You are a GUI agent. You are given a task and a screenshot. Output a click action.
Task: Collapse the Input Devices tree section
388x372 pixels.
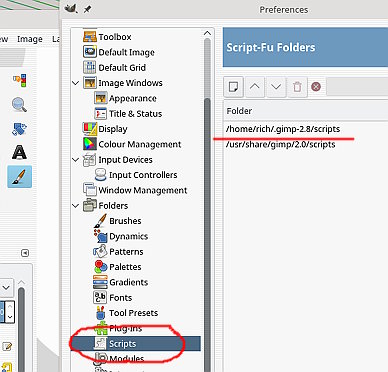point(76,160)
